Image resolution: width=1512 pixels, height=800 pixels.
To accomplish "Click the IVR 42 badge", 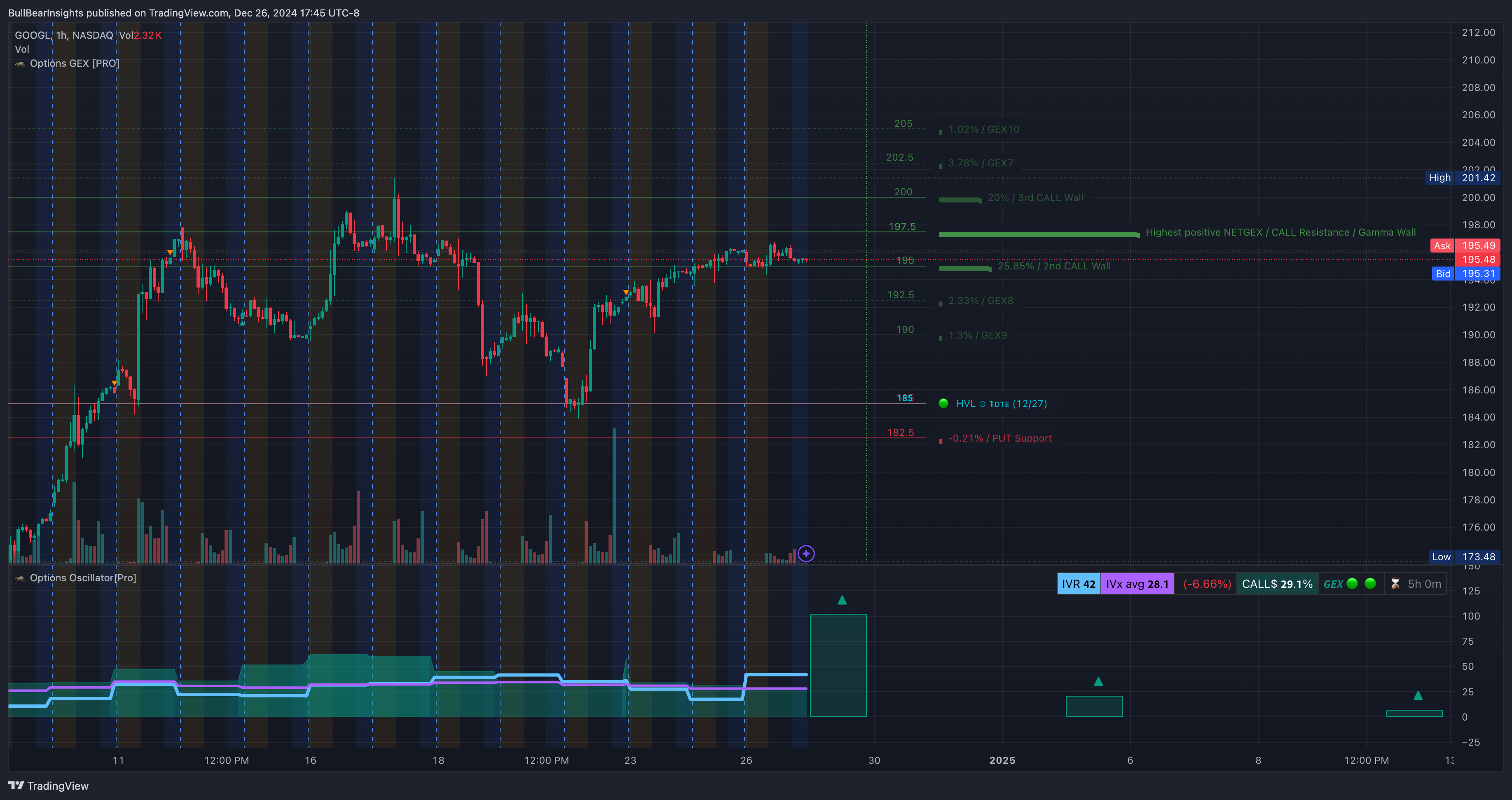I will pos(1078,584).
